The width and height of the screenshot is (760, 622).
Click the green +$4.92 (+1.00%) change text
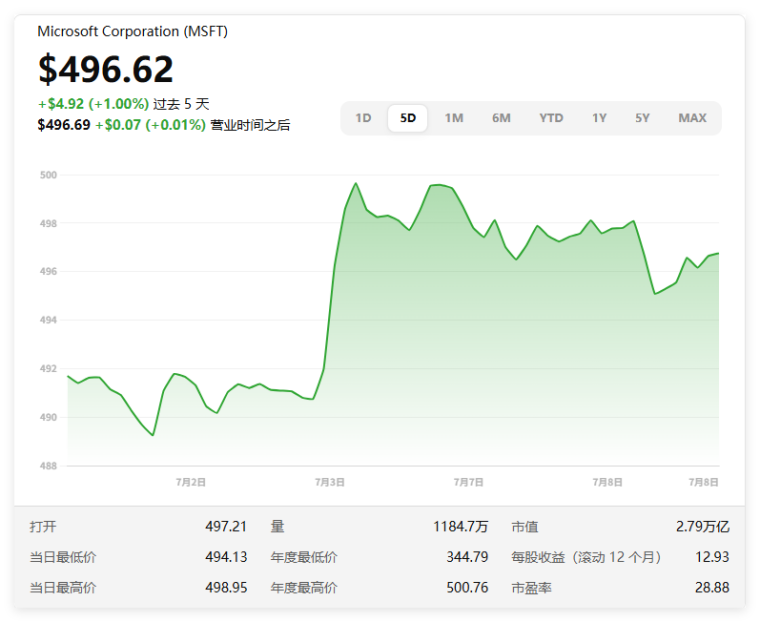94,104
